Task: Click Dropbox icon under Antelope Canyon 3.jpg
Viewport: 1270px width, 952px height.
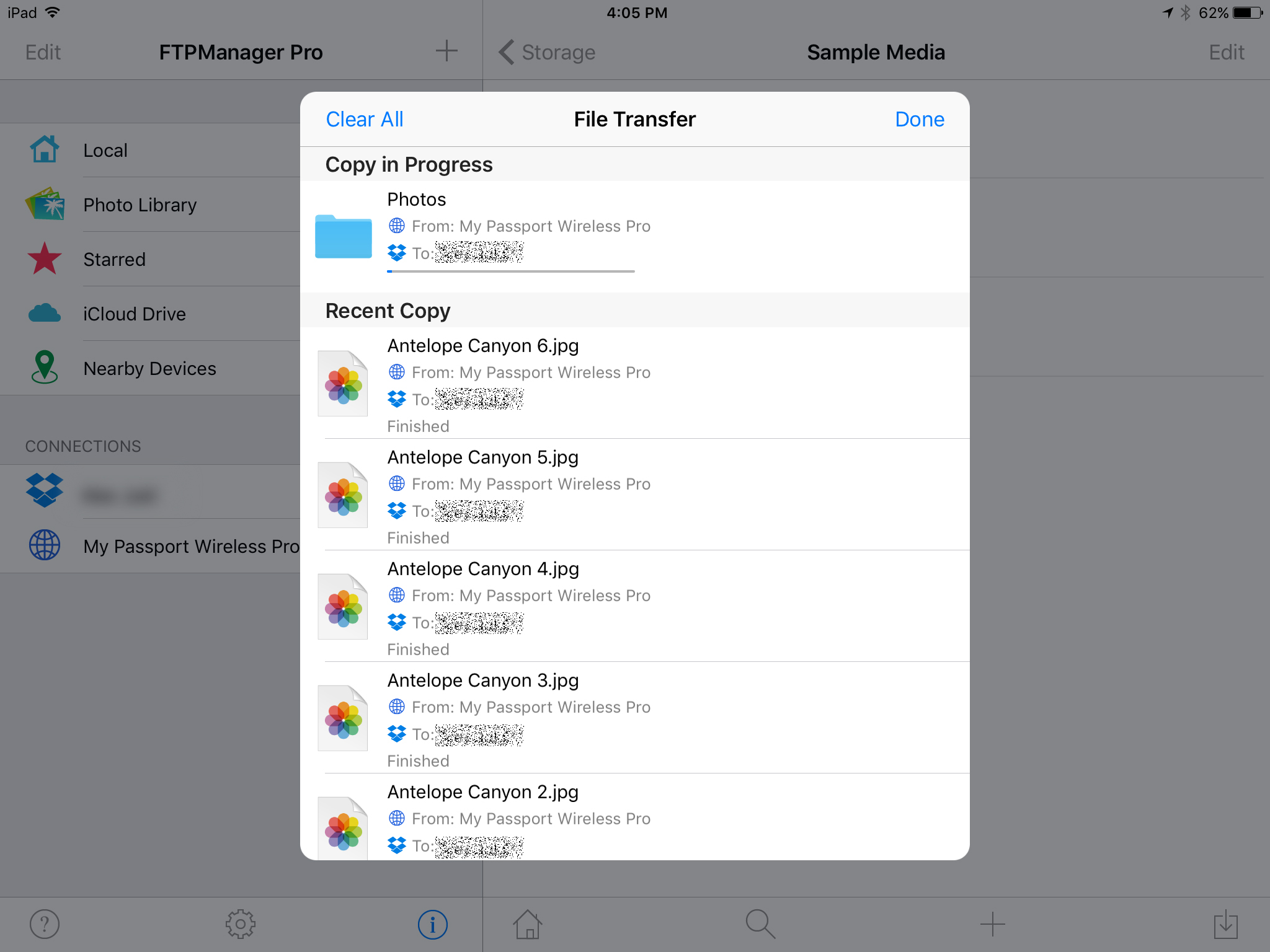Action: click(x=397, y=734)
